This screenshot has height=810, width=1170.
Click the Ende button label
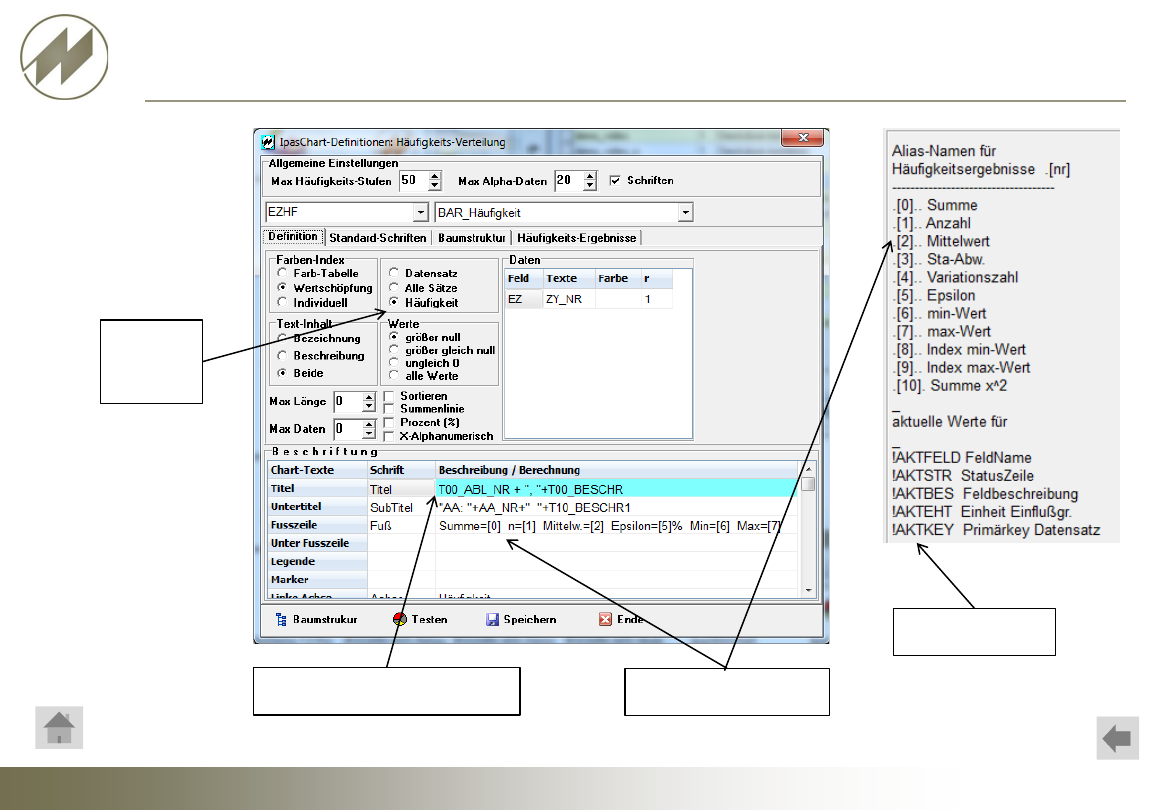(630, 619)
